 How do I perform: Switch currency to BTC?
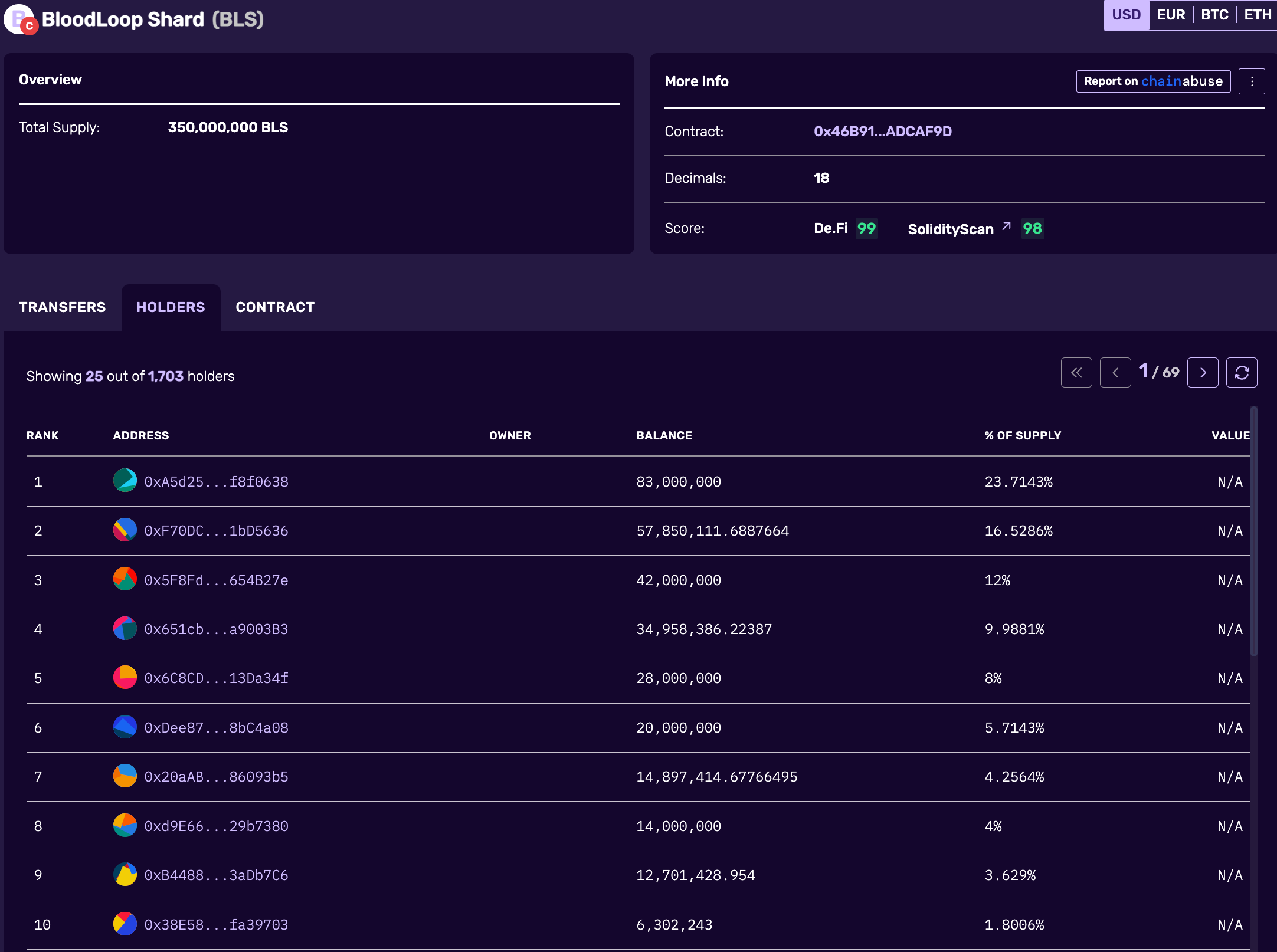point(1214,15)
